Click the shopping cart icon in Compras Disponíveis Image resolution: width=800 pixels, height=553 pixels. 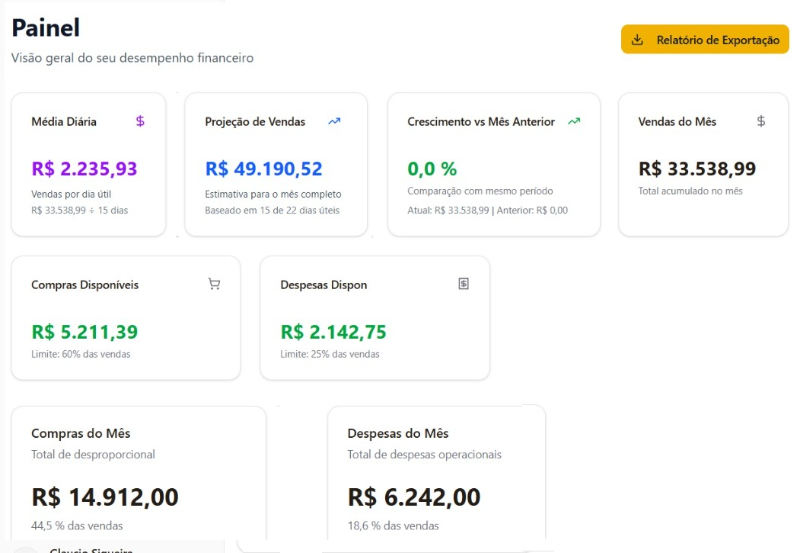(214, 284)
